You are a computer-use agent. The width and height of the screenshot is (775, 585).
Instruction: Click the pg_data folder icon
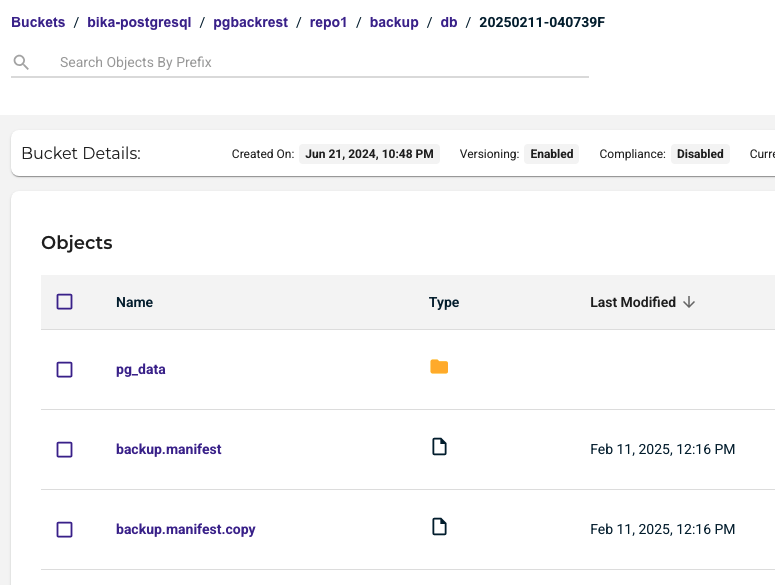point(439,367)
